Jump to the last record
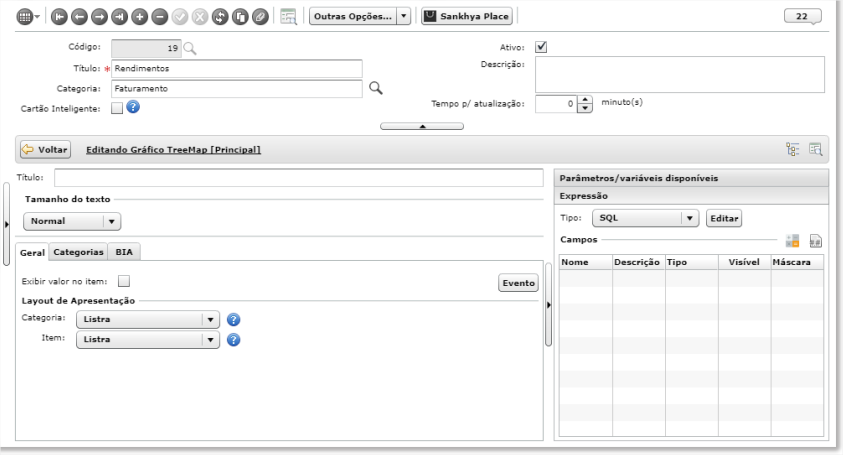 pyautogui.click(x=119, y=17)
